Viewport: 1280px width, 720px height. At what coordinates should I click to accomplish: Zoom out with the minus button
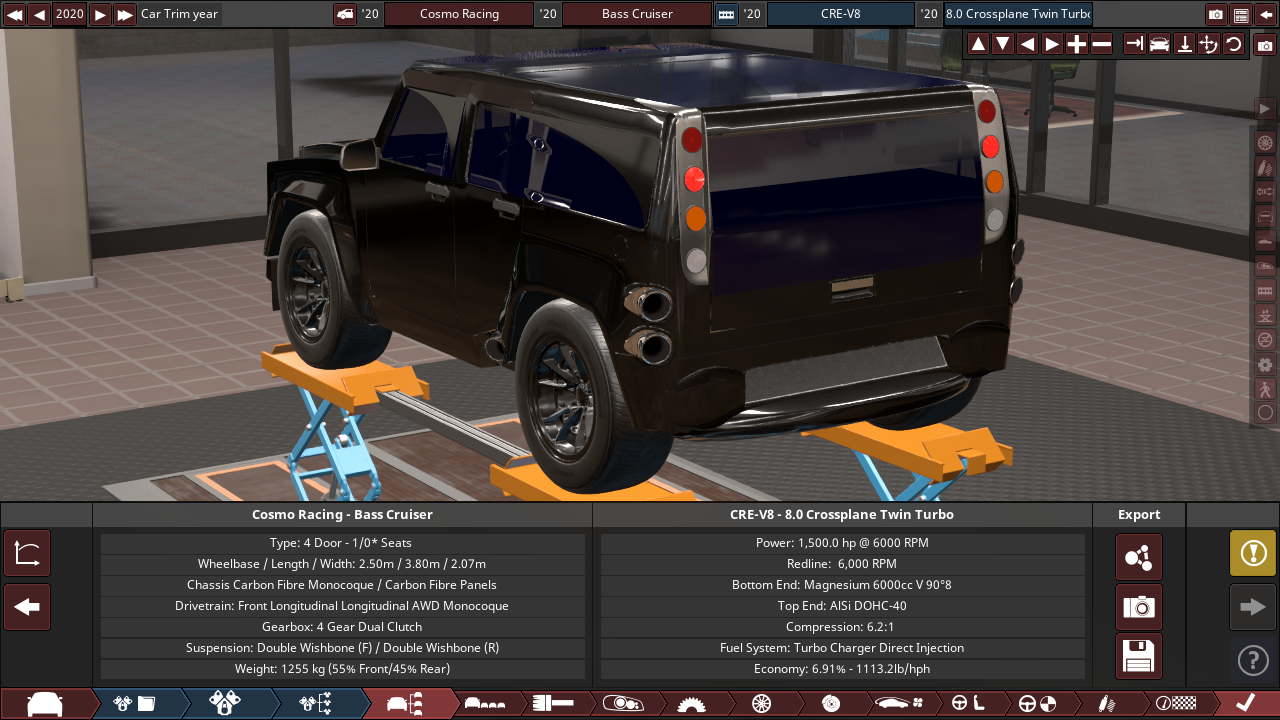1102,44
